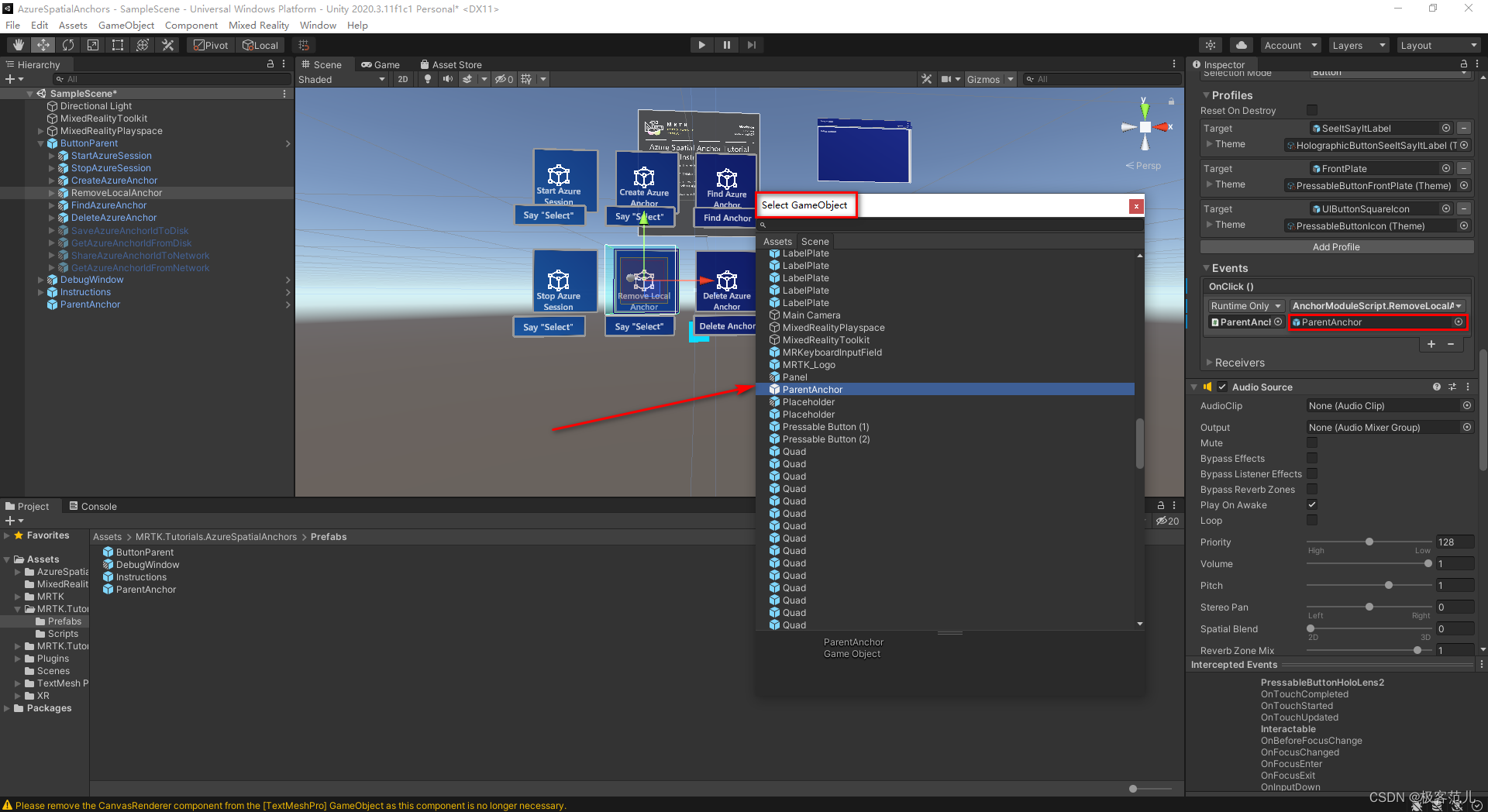Uncheck Play On Awake
Viewport: 1488px width, 812px height.
point(1311,504)
